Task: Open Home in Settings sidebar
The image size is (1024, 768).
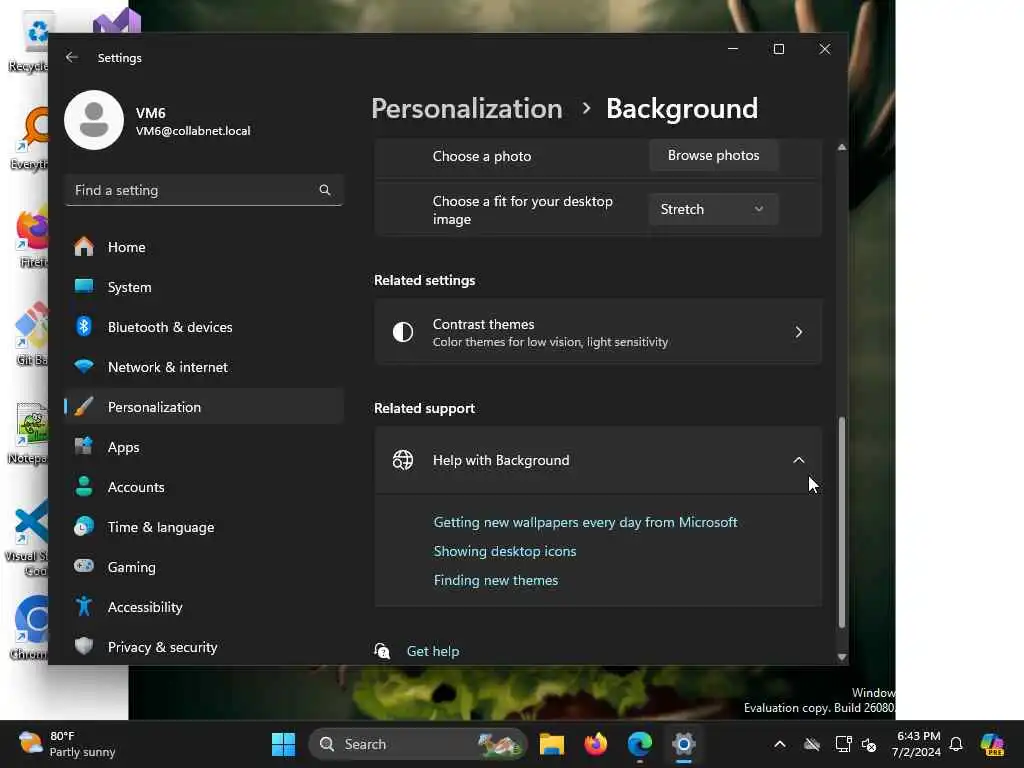Action: point(204,247)
